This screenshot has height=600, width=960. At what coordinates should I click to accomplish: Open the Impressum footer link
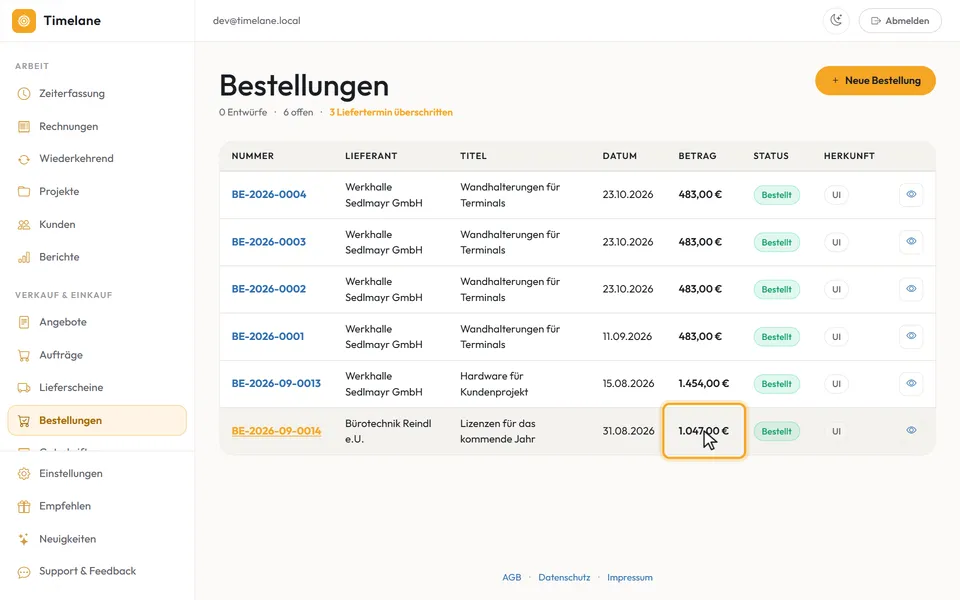pyautogui.click(x=630, y=577)
